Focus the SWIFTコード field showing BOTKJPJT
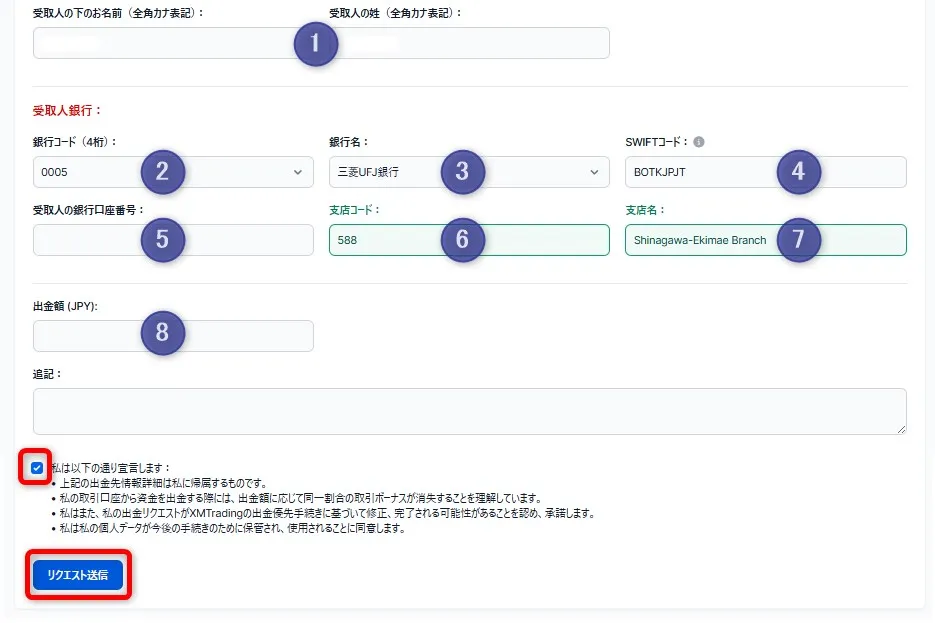Viewport: 935px width, 623px height. (766, 172)
